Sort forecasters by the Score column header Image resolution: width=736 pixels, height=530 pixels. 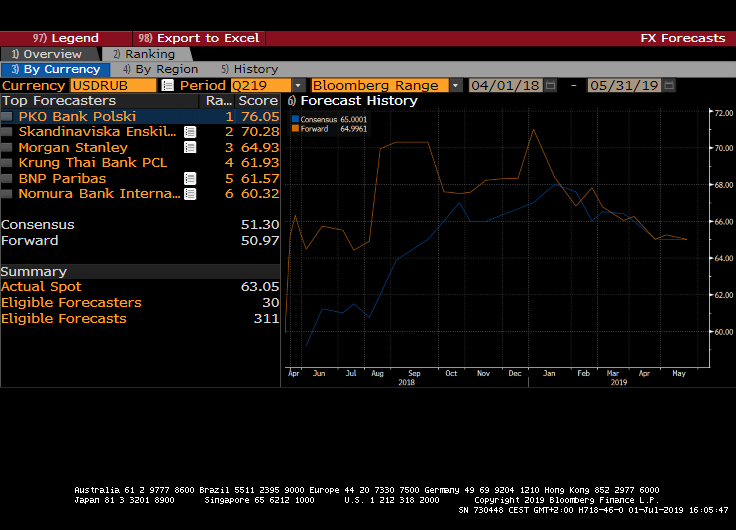point(257,101)
